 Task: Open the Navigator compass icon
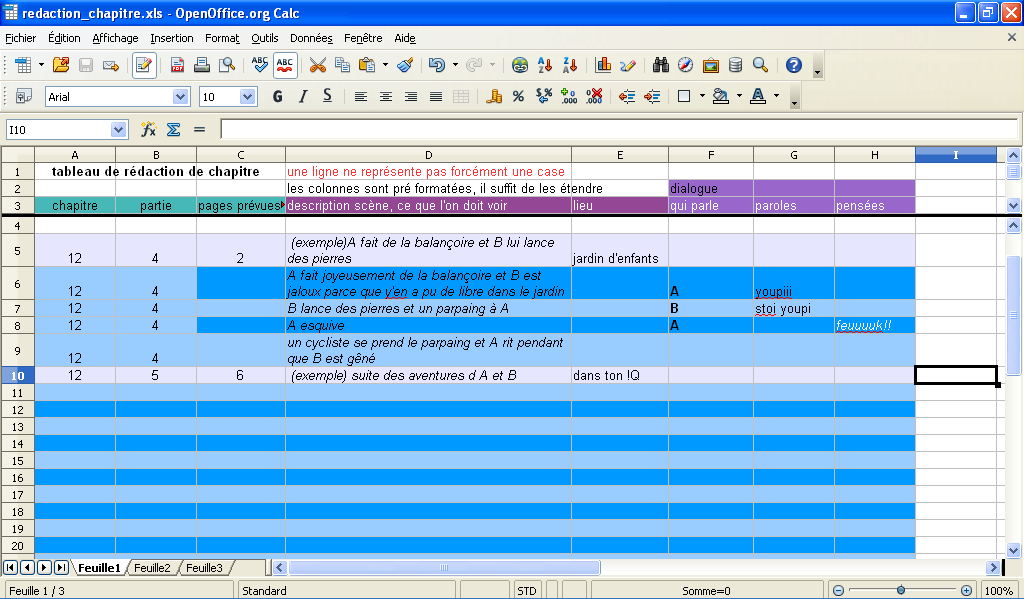click(685, 65)
